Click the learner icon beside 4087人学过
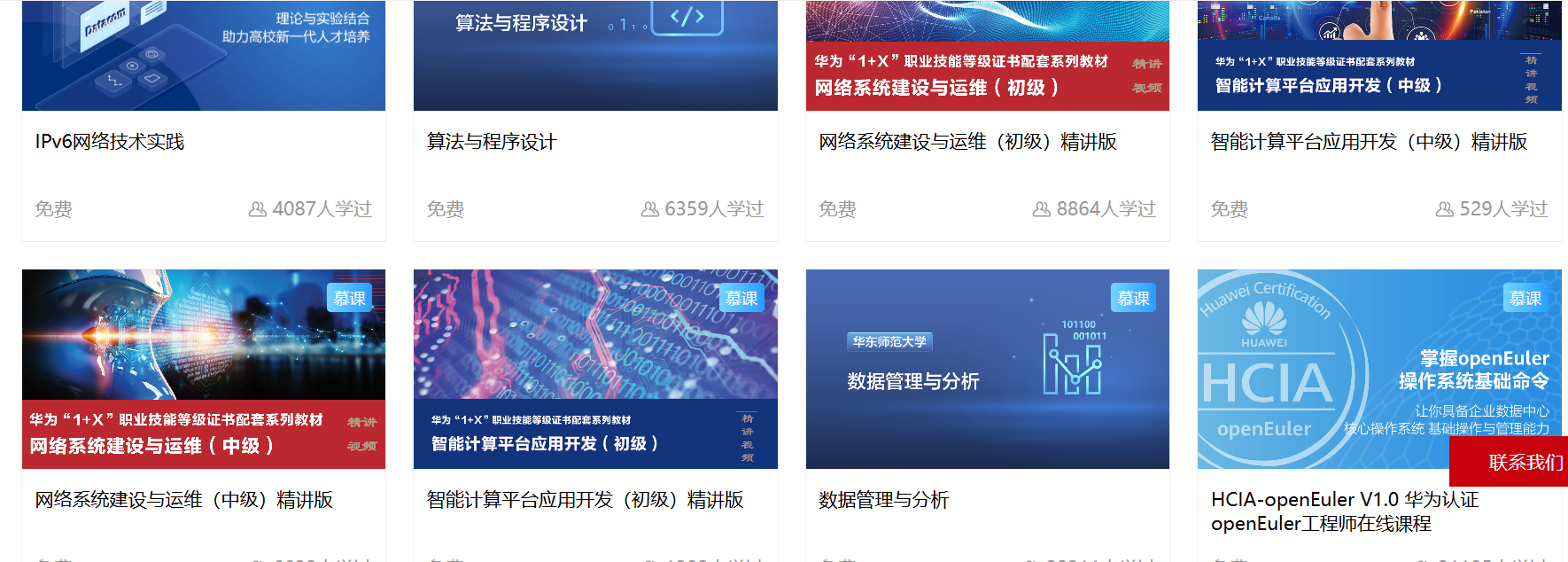1568x562 pixels. tap(258, 209)
